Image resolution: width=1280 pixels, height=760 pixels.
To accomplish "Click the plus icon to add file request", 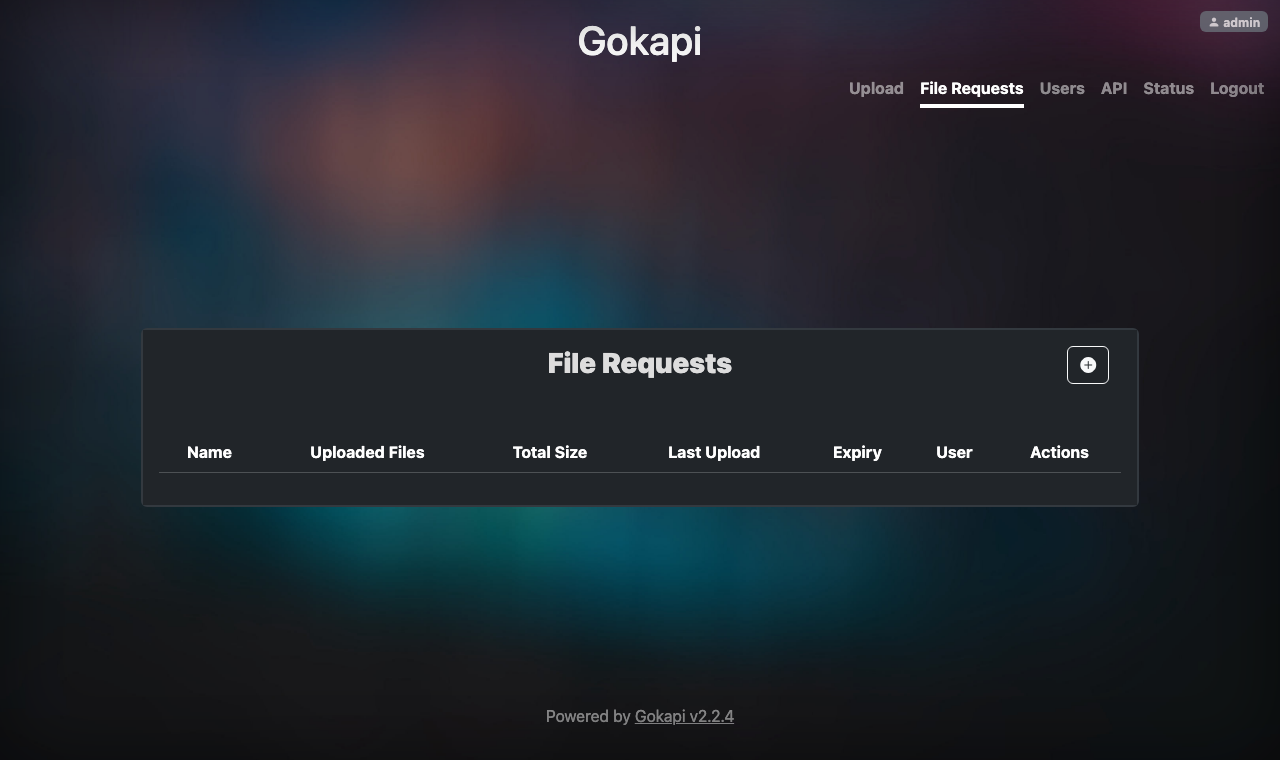I will pos(1088,365).
